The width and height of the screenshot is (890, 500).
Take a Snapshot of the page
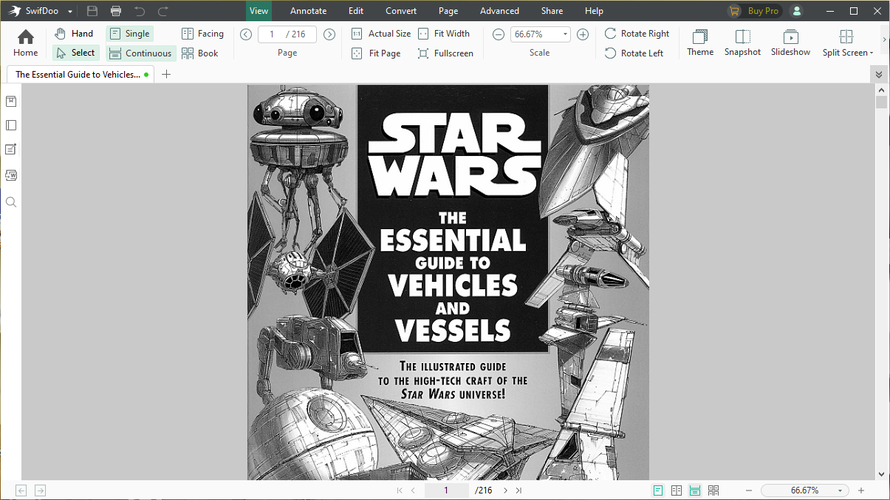click(x=742, y=42)
